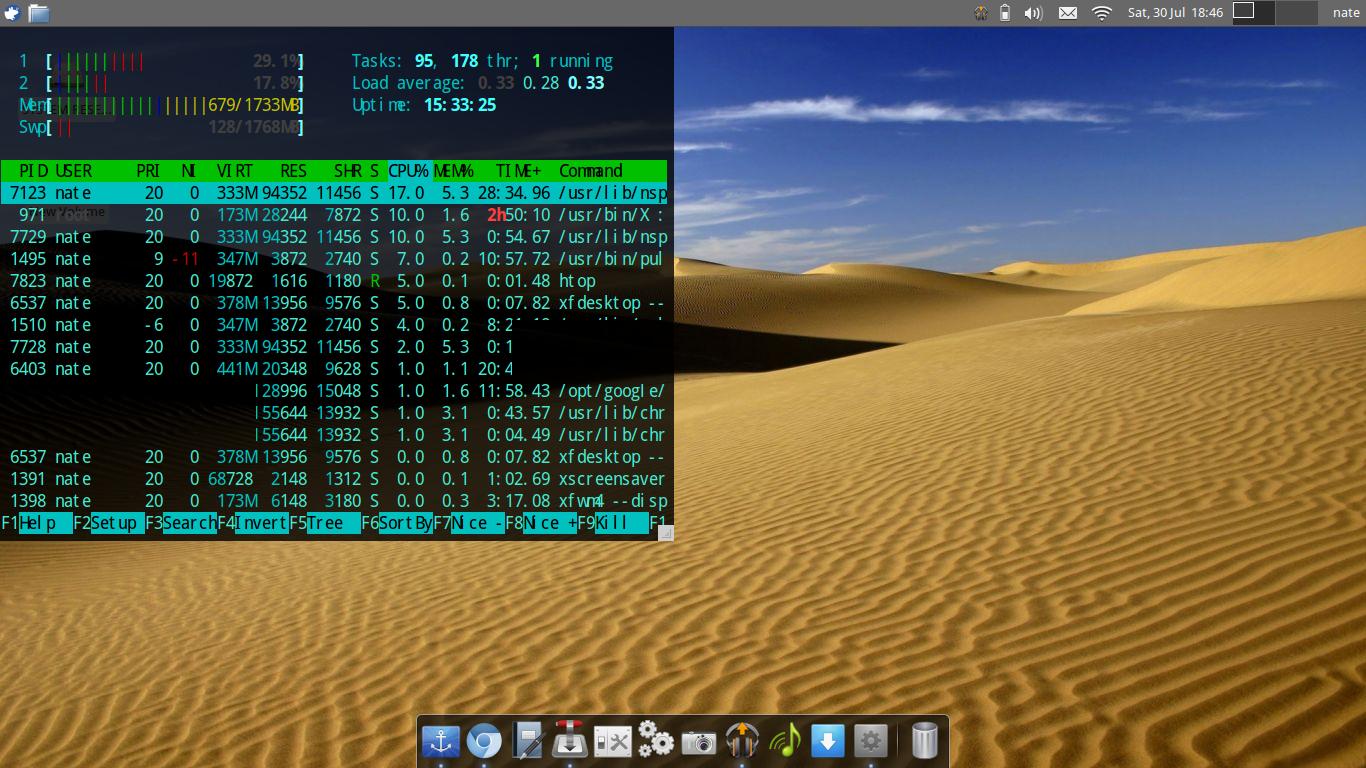Open the nate user menu

point(1345,13)
